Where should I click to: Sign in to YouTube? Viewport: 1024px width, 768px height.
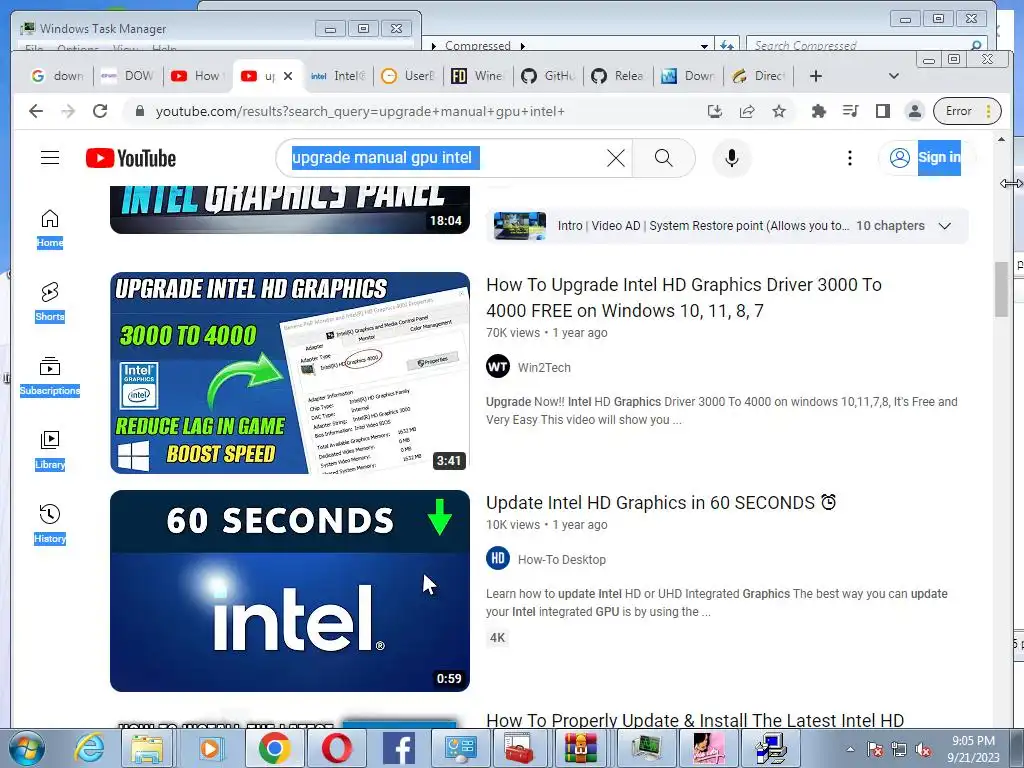(927, 158)
